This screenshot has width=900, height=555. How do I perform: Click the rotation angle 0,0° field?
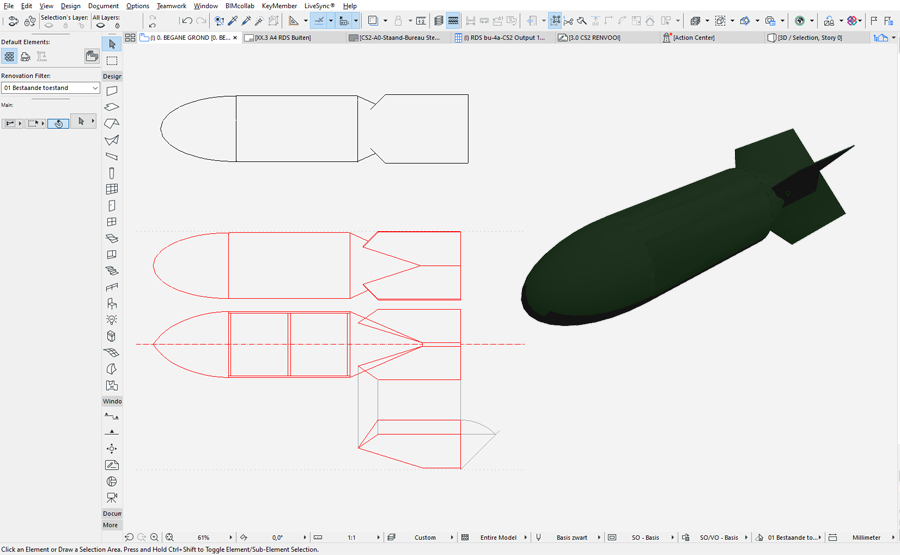click(x=278, y=537)
